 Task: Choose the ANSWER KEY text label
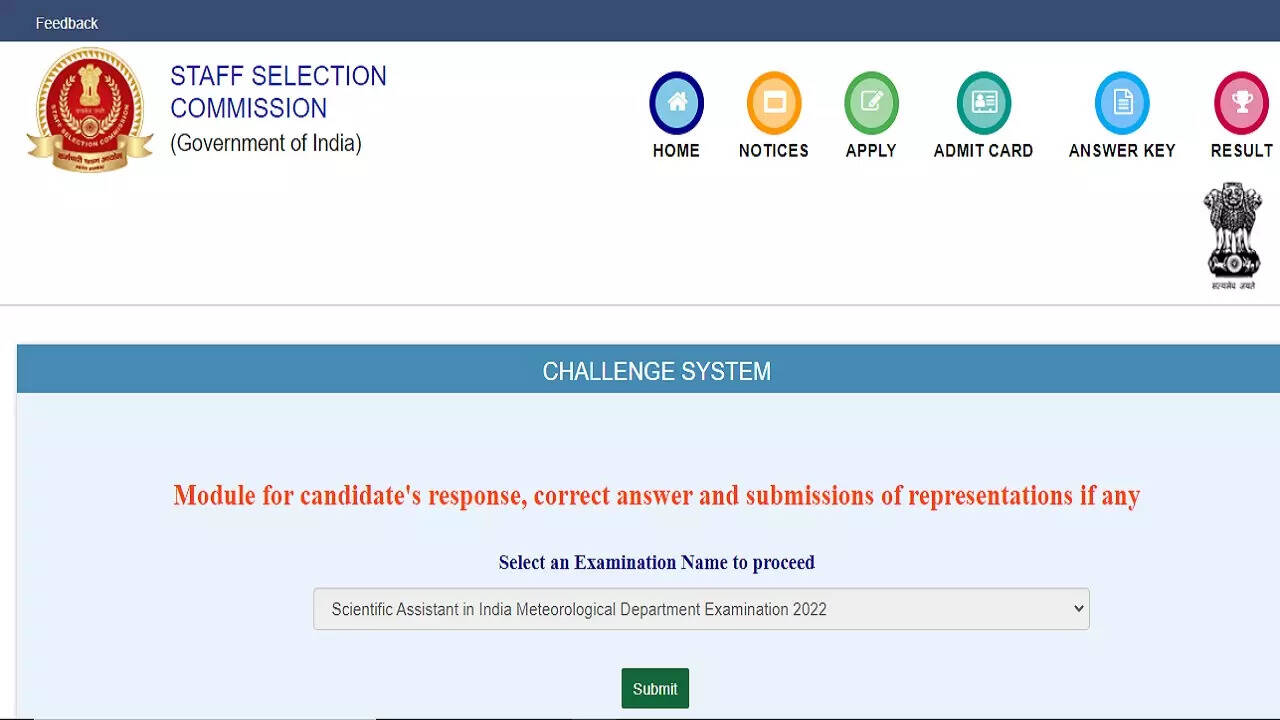1122,151
